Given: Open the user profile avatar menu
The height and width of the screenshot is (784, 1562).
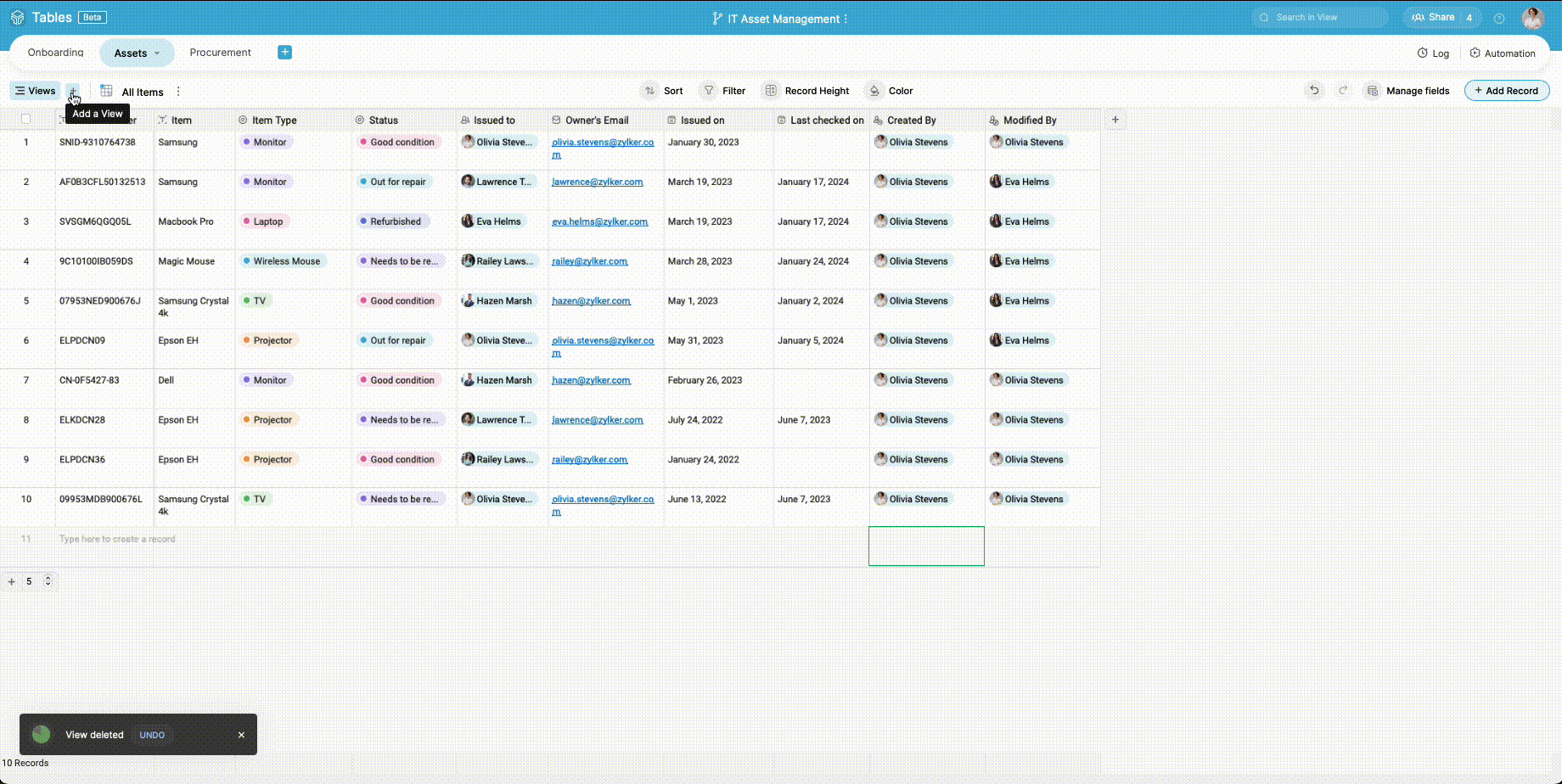Looking at the screenshot, I should (1532, 18).
